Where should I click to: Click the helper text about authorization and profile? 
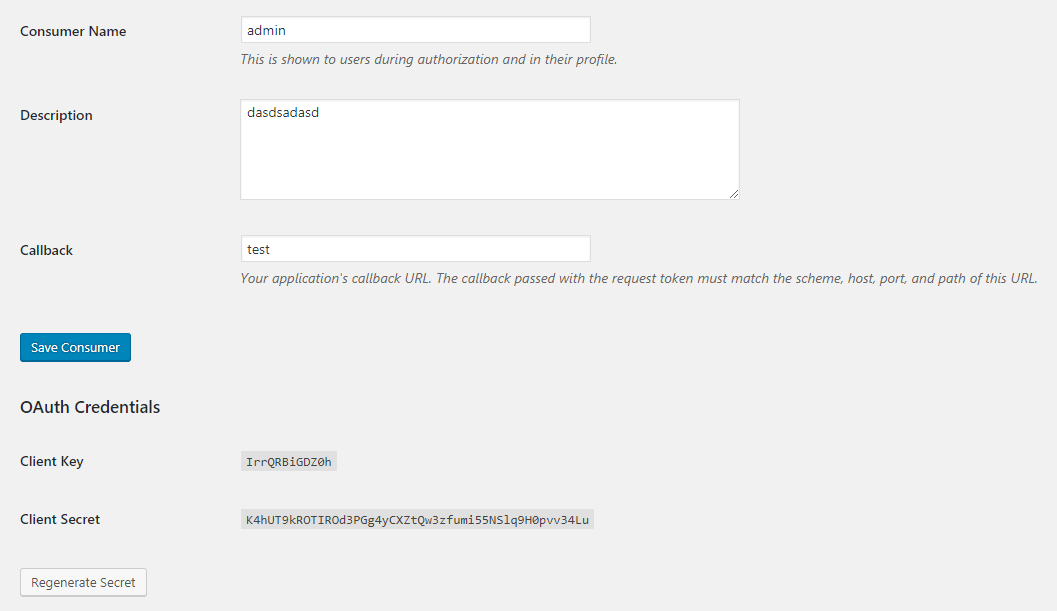[x=428, y=59]
